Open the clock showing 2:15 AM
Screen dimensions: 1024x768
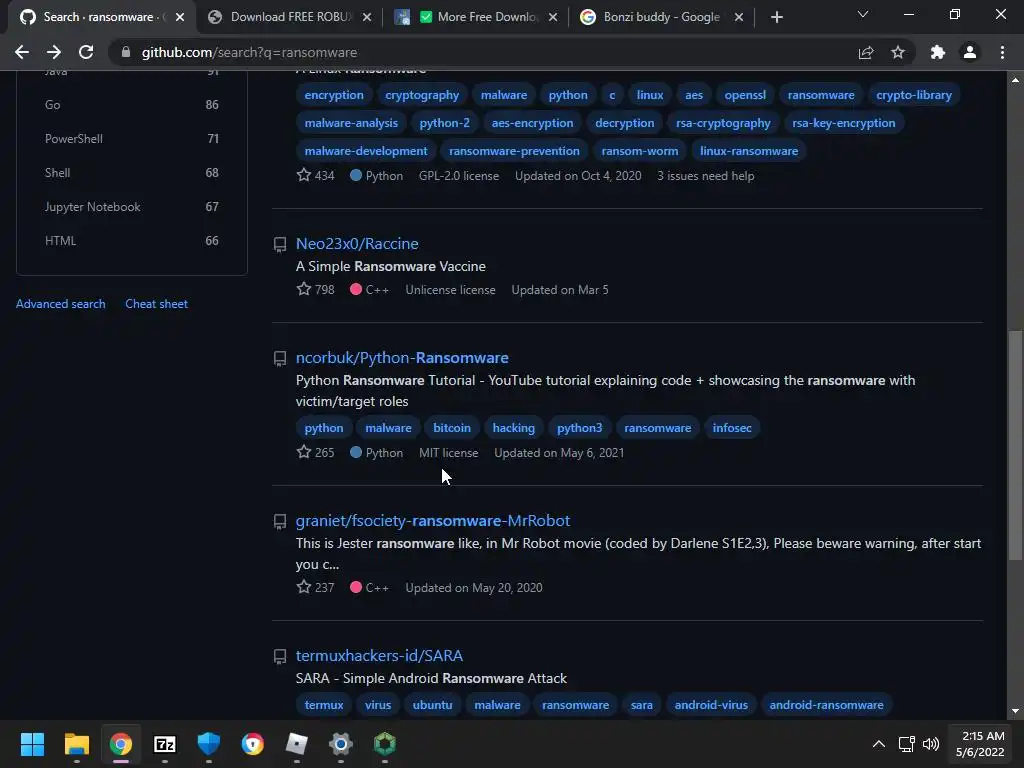(980, 744)
